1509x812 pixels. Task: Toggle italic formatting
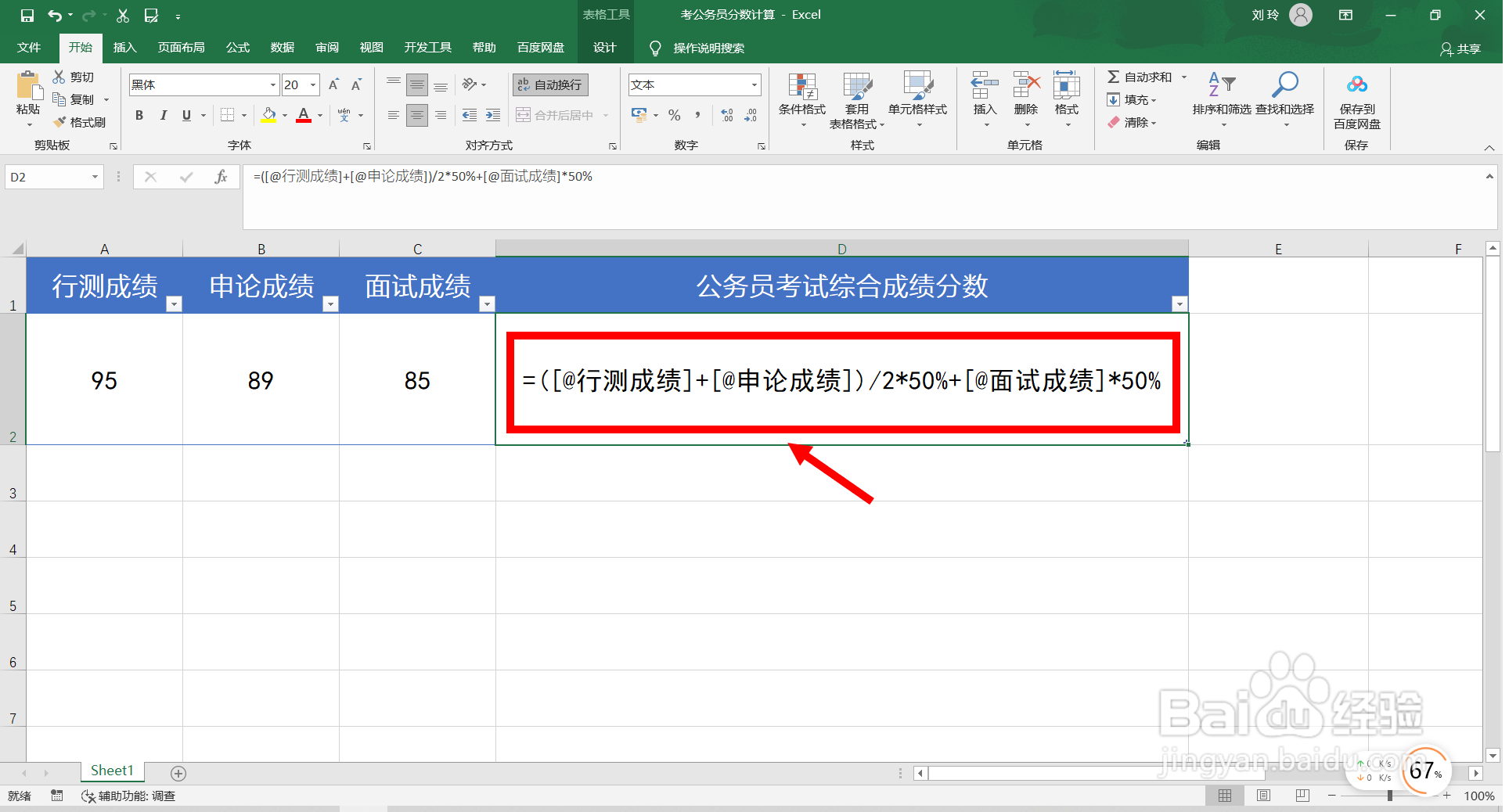(163, 115)
